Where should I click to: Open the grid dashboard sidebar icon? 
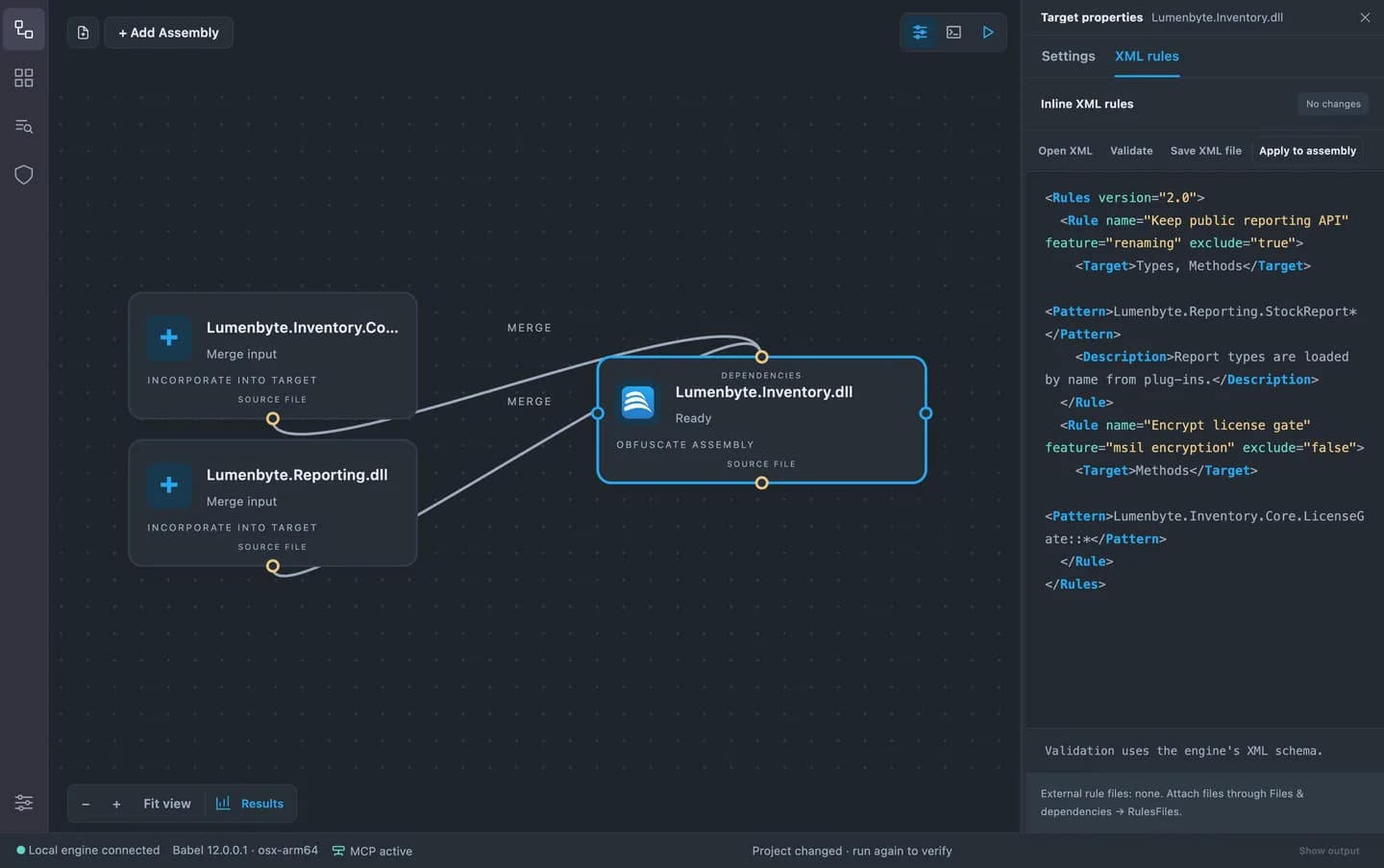tap(24, 78)
